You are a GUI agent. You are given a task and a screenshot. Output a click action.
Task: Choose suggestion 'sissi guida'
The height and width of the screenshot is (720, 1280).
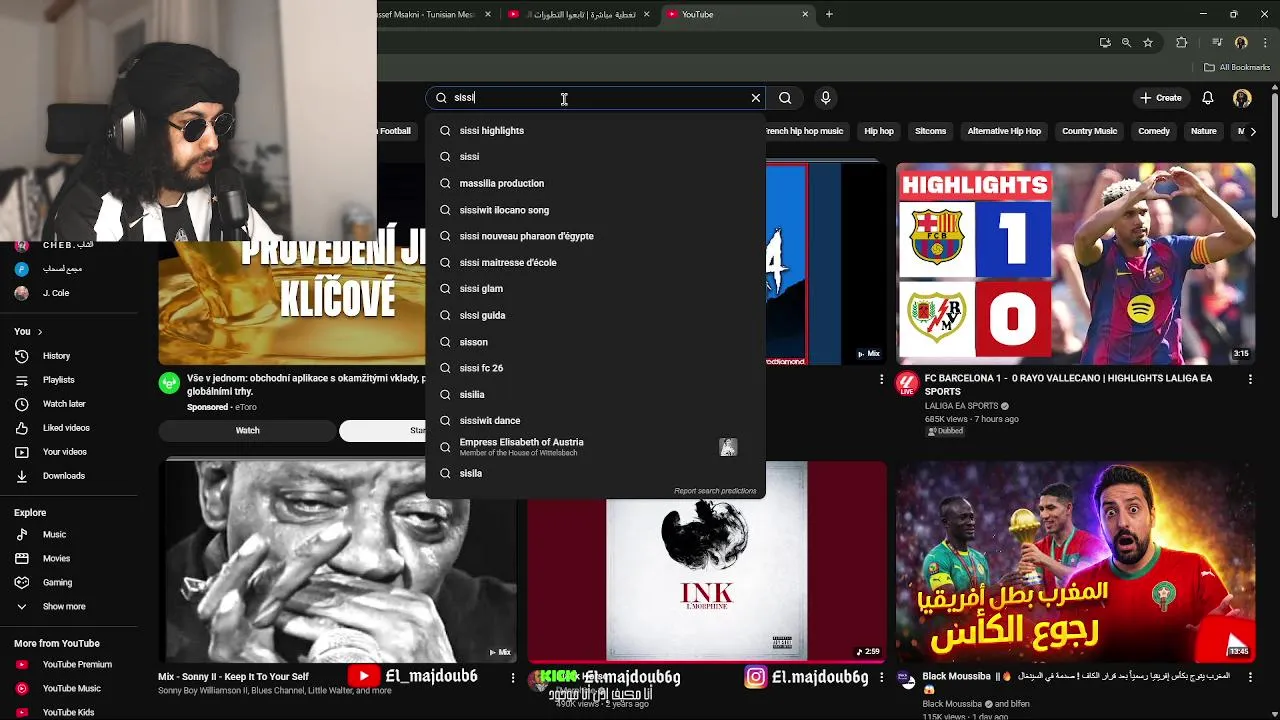[595, 315]
